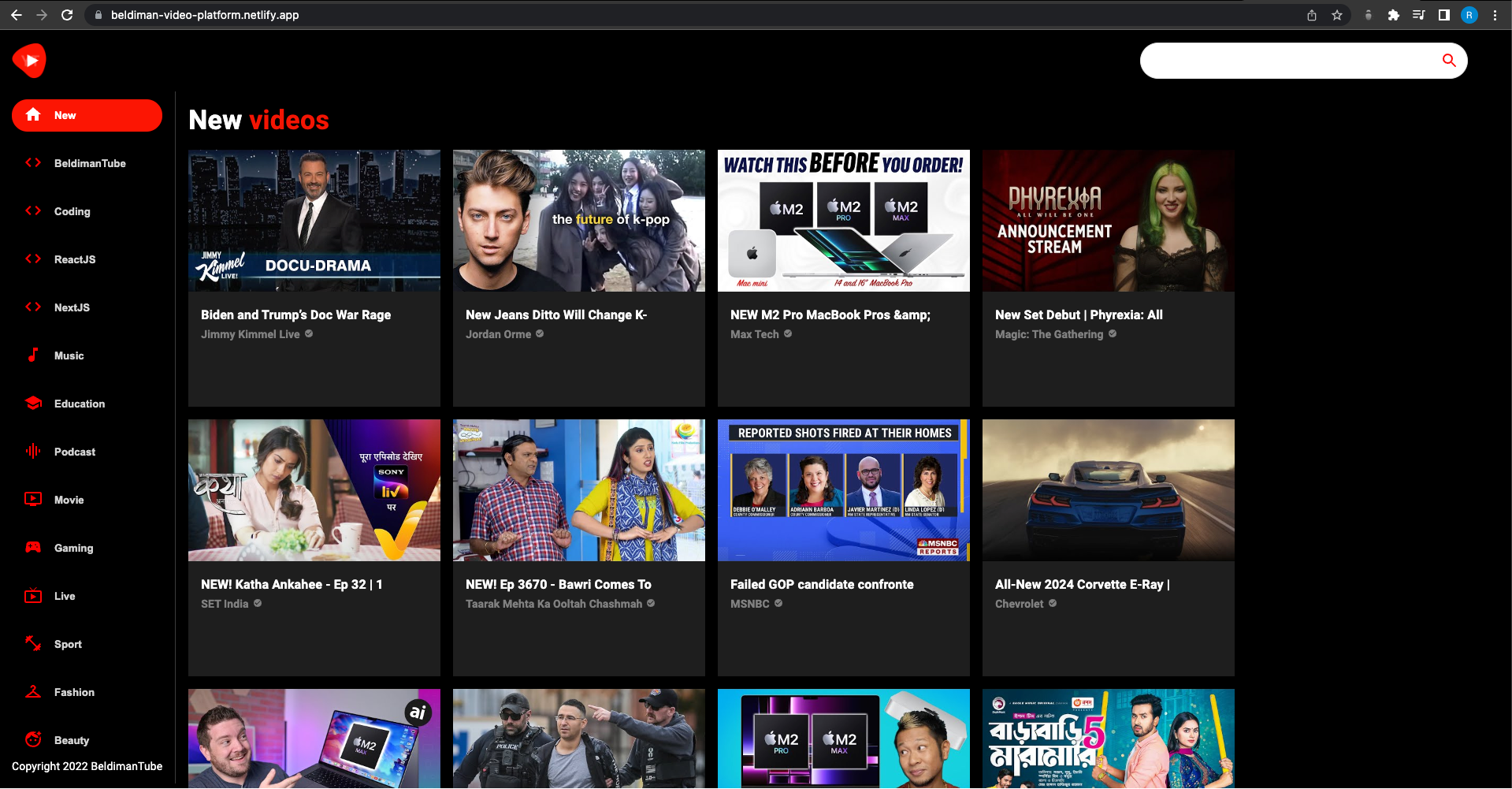Click title NEW M2 Pro MacBook Pros
The image size is (1512, 789).
[x=830, y=314]
